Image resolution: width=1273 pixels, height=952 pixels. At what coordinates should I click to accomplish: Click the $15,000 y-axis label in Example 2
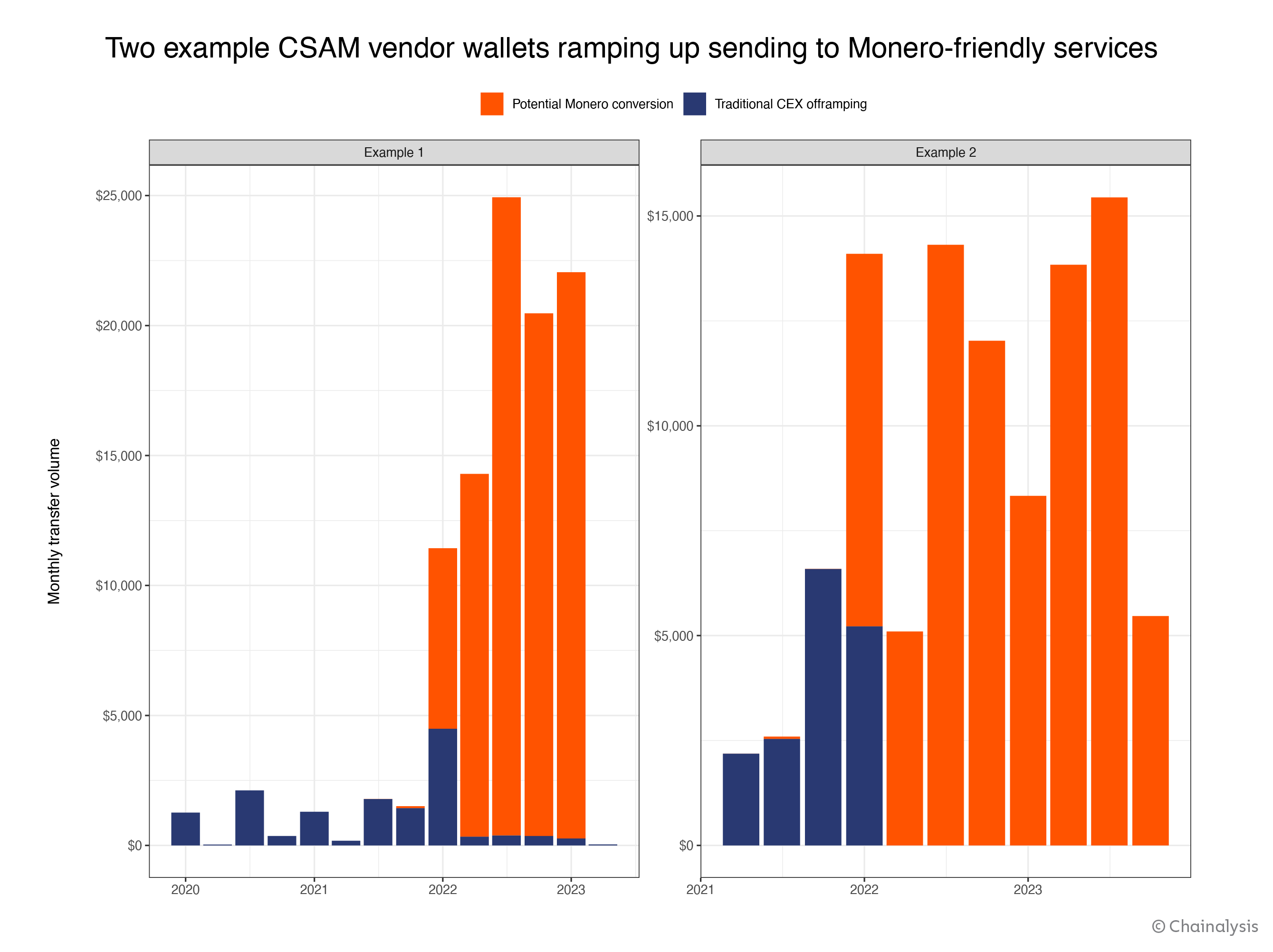click(670, 216)
